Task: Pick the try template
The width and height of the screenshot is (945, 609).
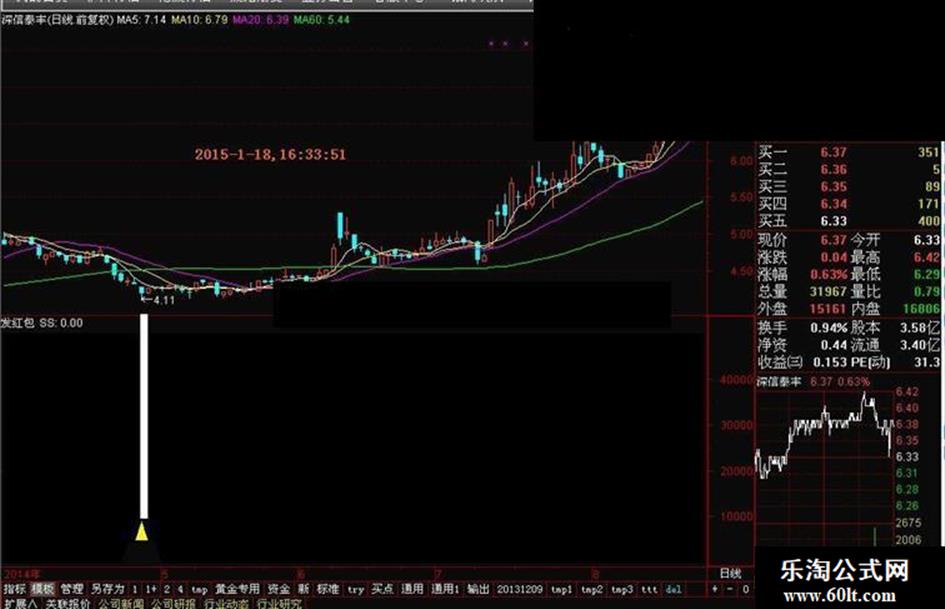Action: coord(356,590)
